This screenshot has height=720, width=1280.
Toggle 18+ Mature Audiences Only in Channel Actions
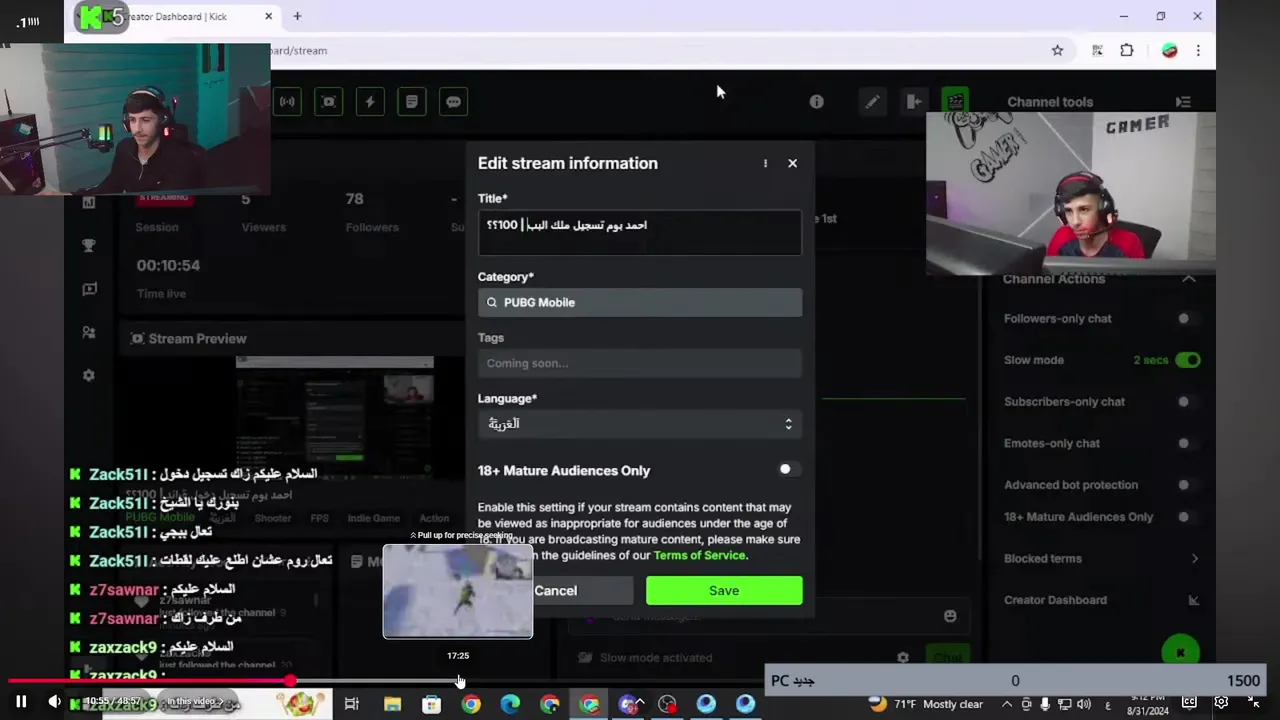(1186, 517)
